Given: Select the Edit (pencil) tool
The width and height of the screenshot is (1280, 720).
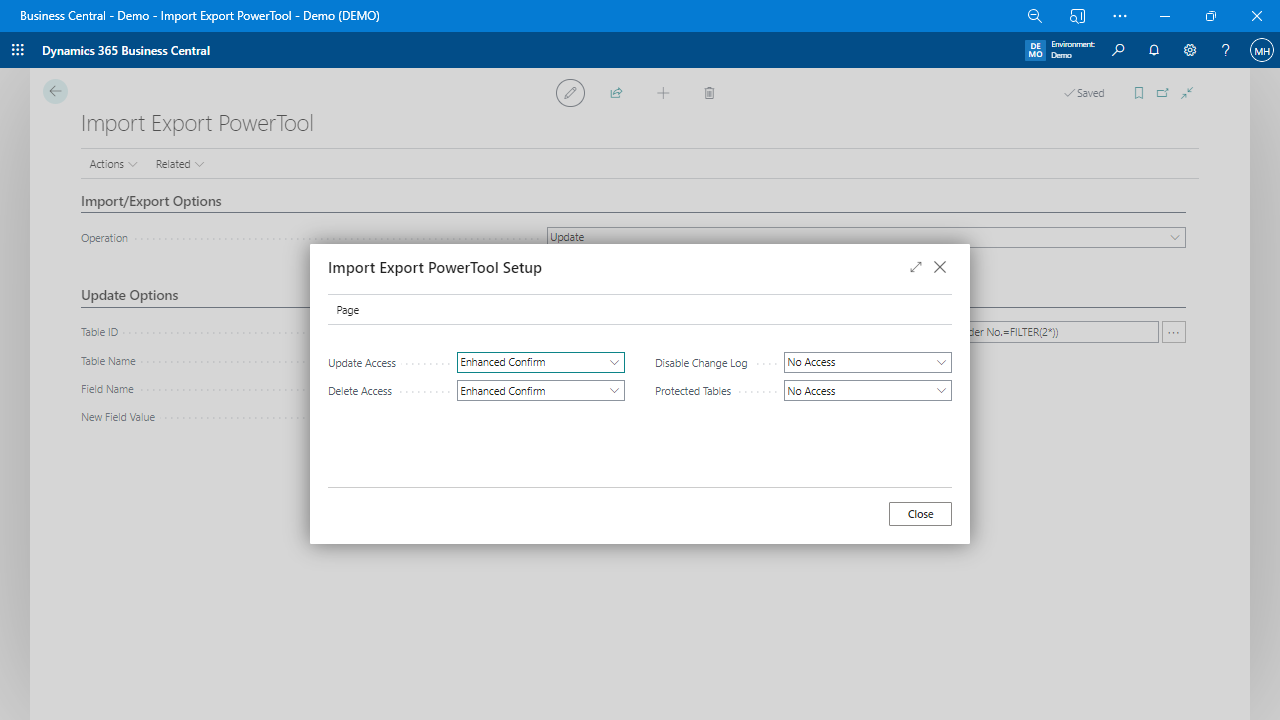Looking at the screenshot, I should 570,93.
